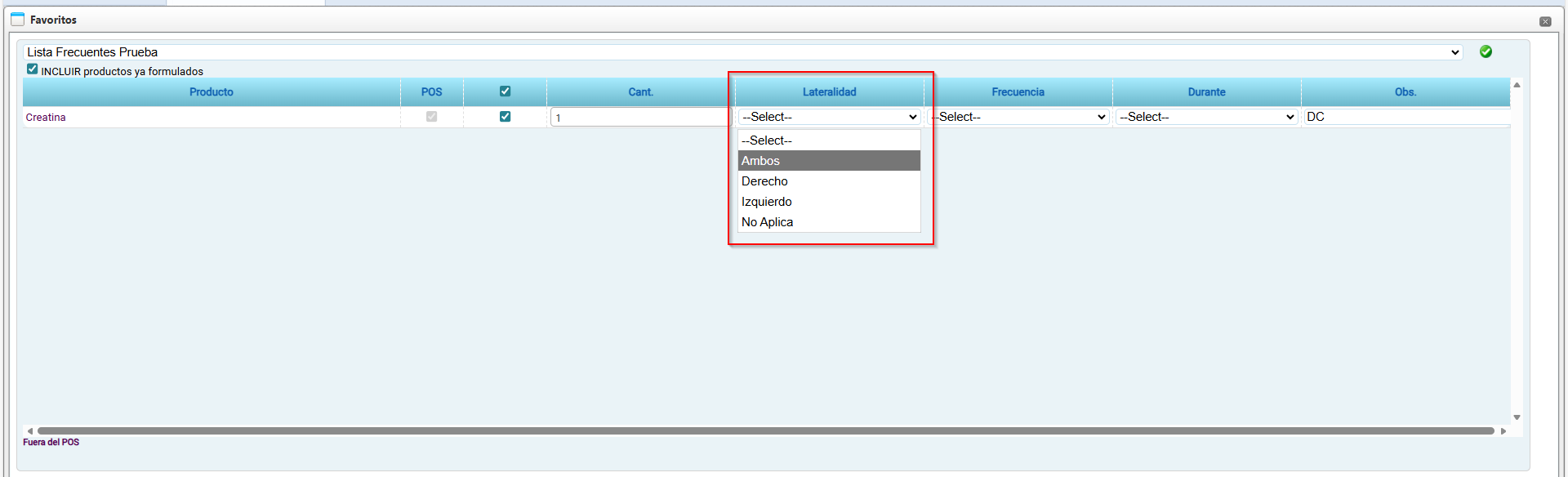Click the vertical scroll up arrow
Image resolution: width=1568 pixels, height=477 pixels.
[1517, 85]
